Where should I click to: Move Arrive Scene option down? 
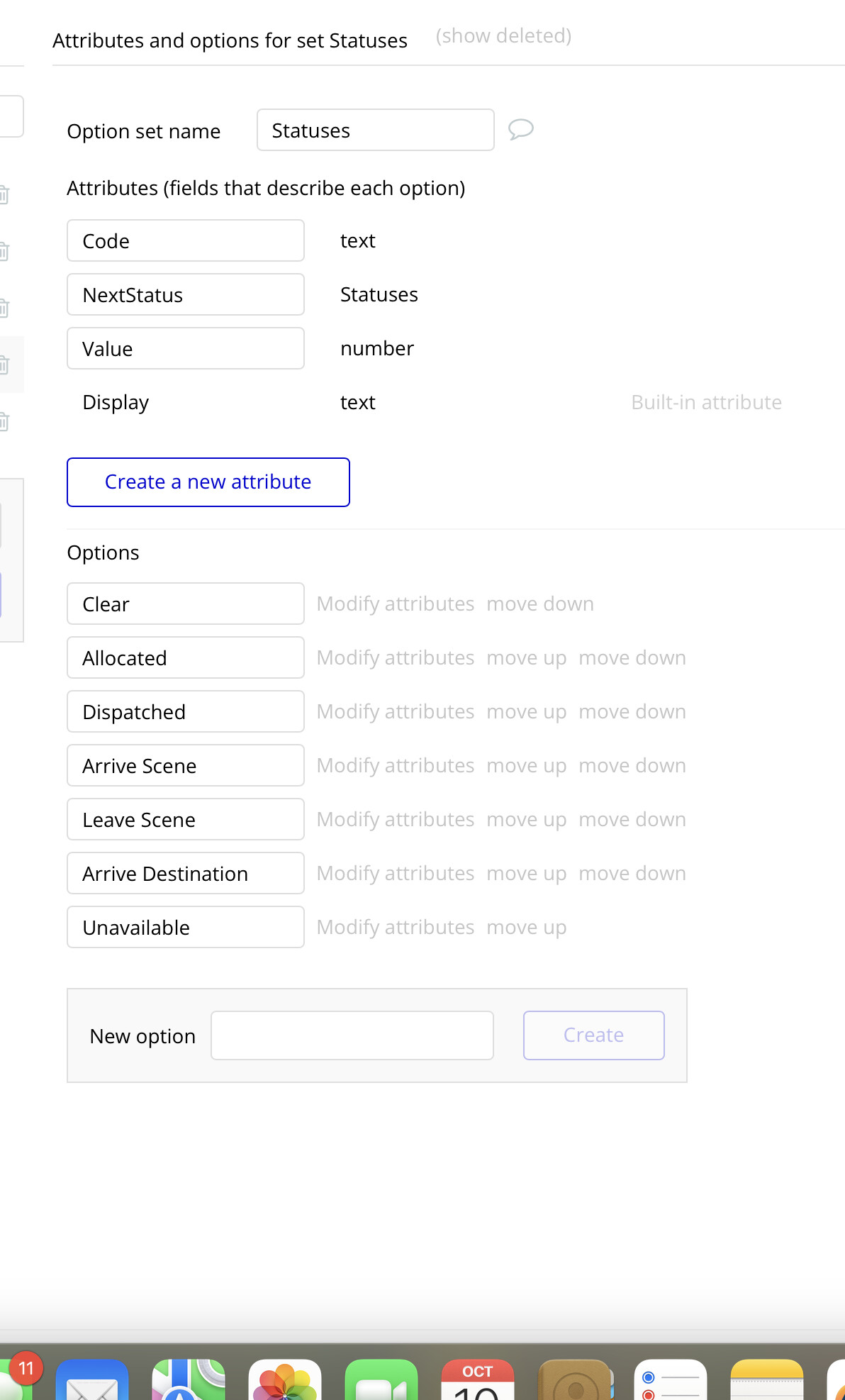click(632, 766)
